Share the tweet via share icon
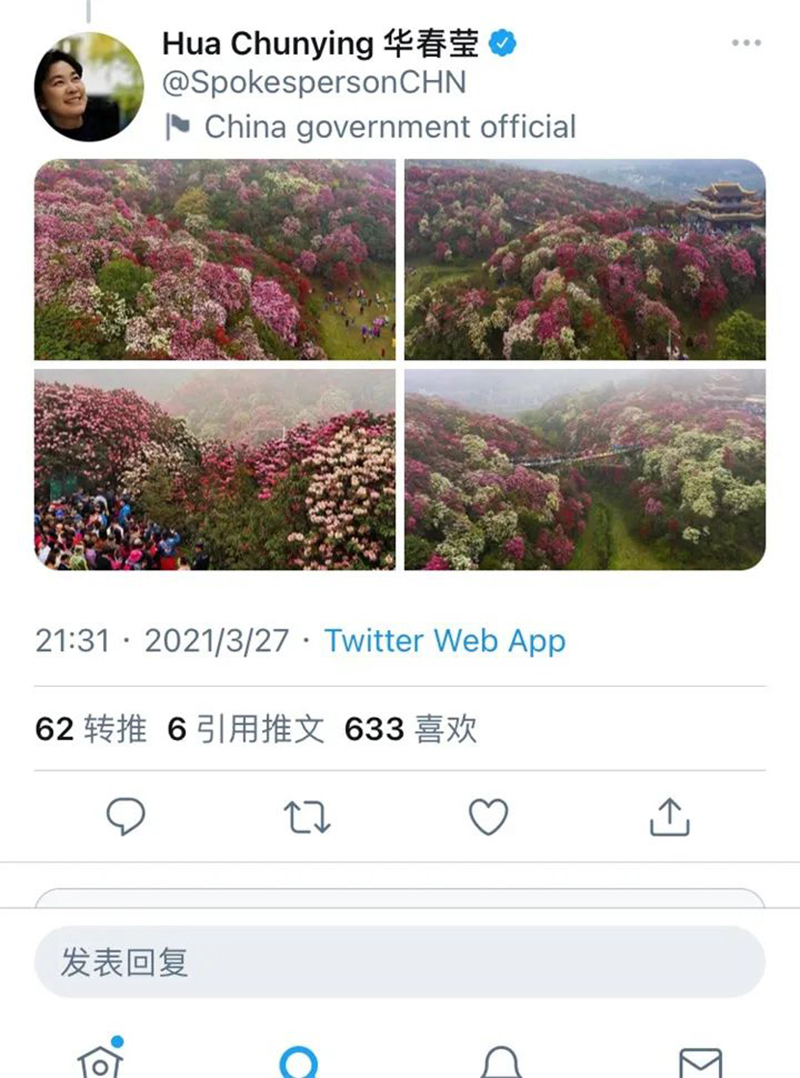800x1078 pixels. [x=669, y=816]
